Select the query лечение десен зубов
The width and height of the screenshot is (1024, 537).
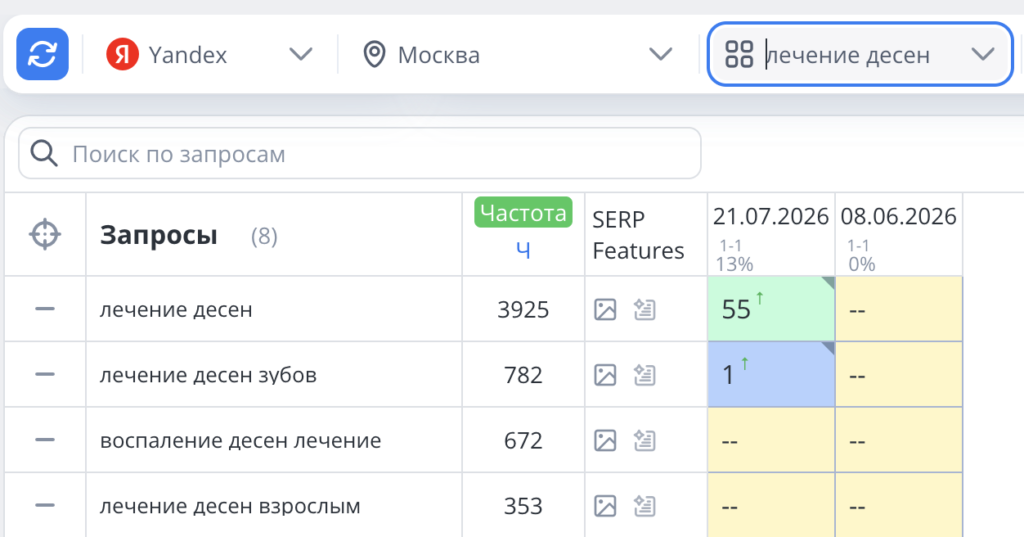click(208, 375)
